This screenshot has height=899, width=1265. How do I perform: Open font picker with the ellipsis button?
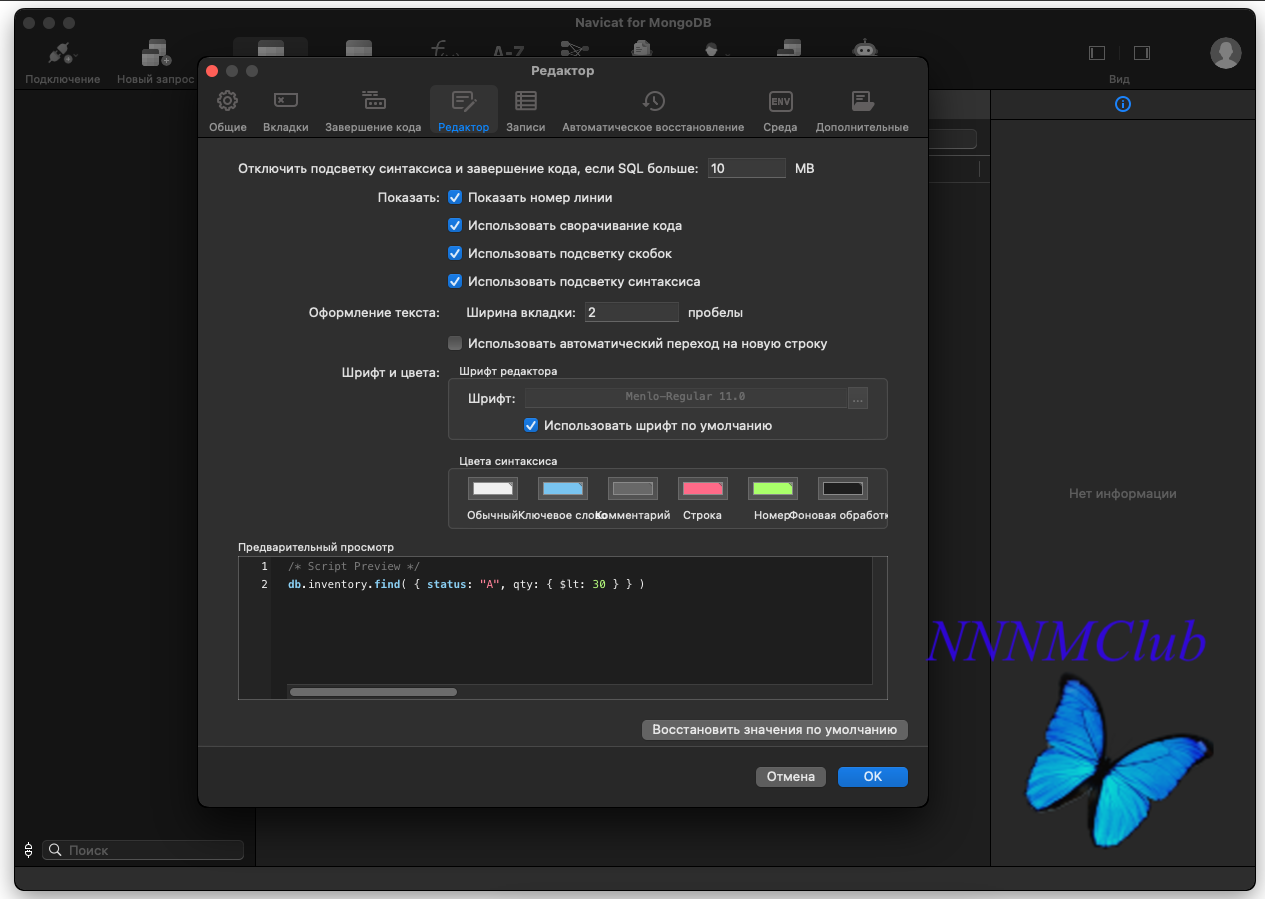pyautogui.click(x=857, y=397)
